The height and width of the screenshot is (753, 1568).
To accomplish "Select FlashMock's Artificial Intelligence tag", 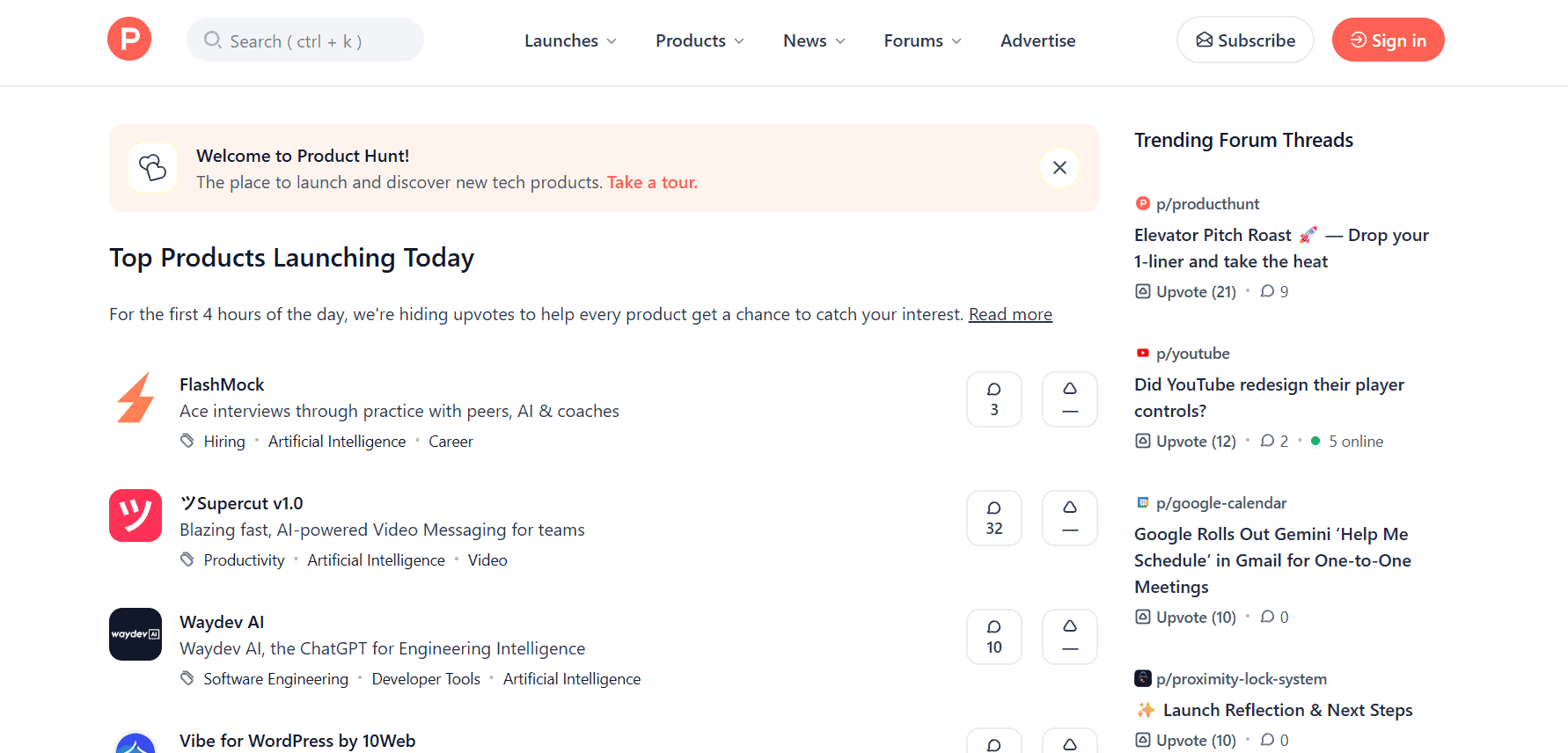I will 337,442.
